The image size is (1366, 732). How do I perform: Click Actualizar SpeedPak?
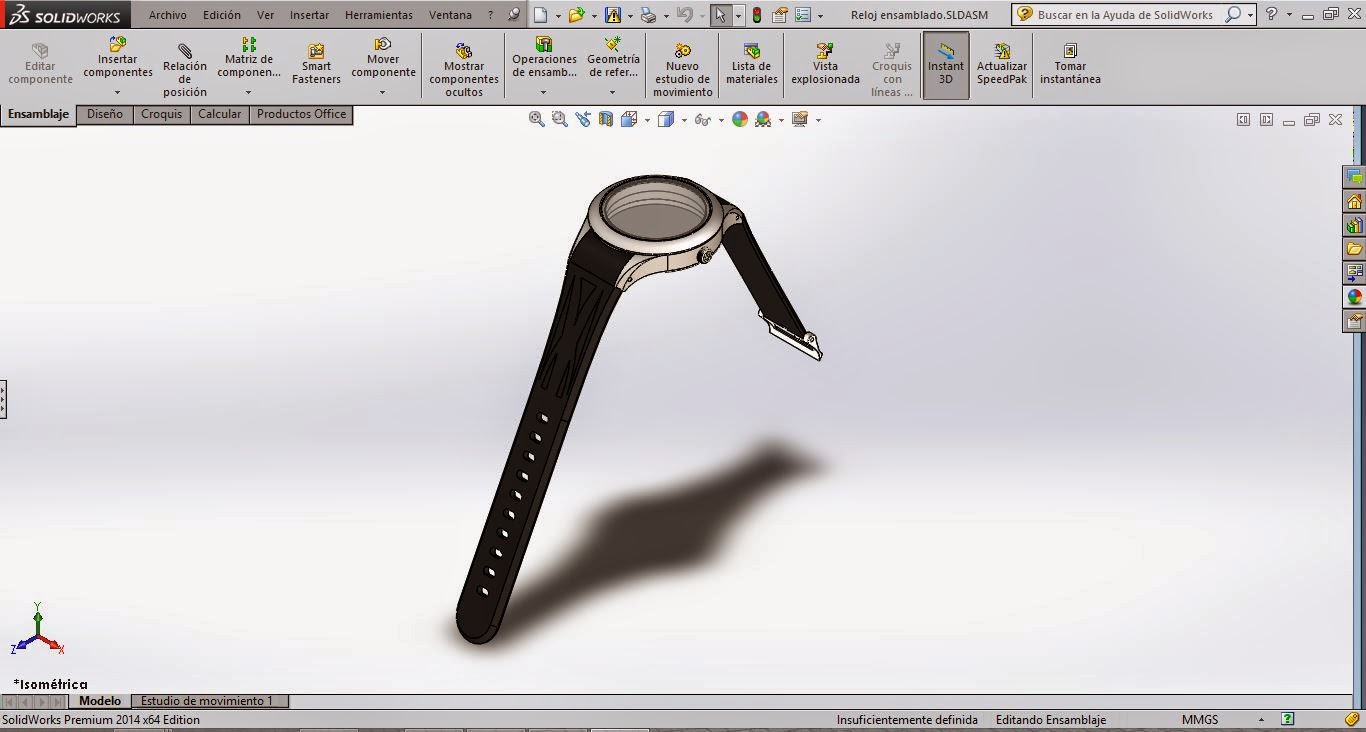tap(1002, 64)
